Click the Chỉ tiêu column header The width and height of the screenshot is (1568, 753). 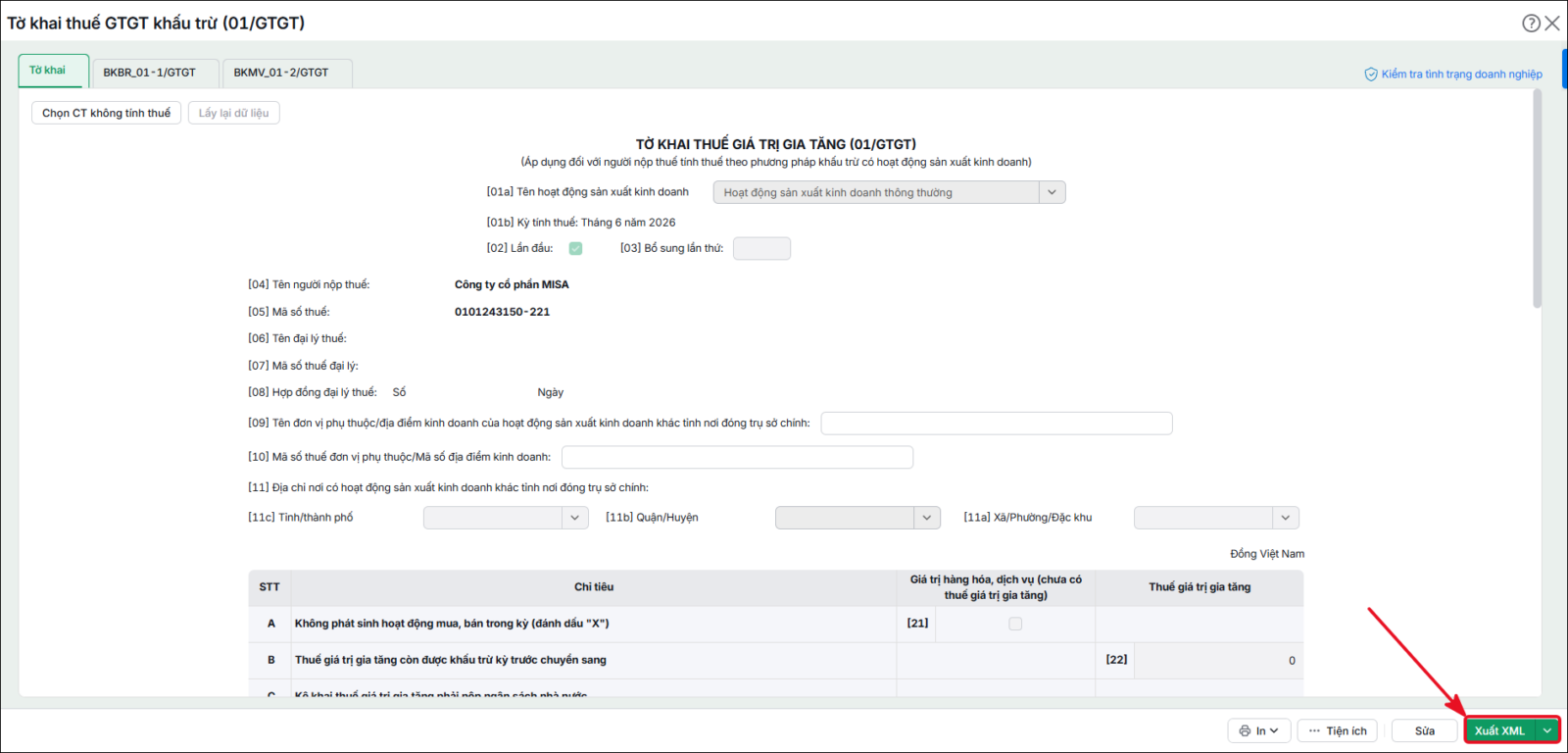tap(594, 587)
